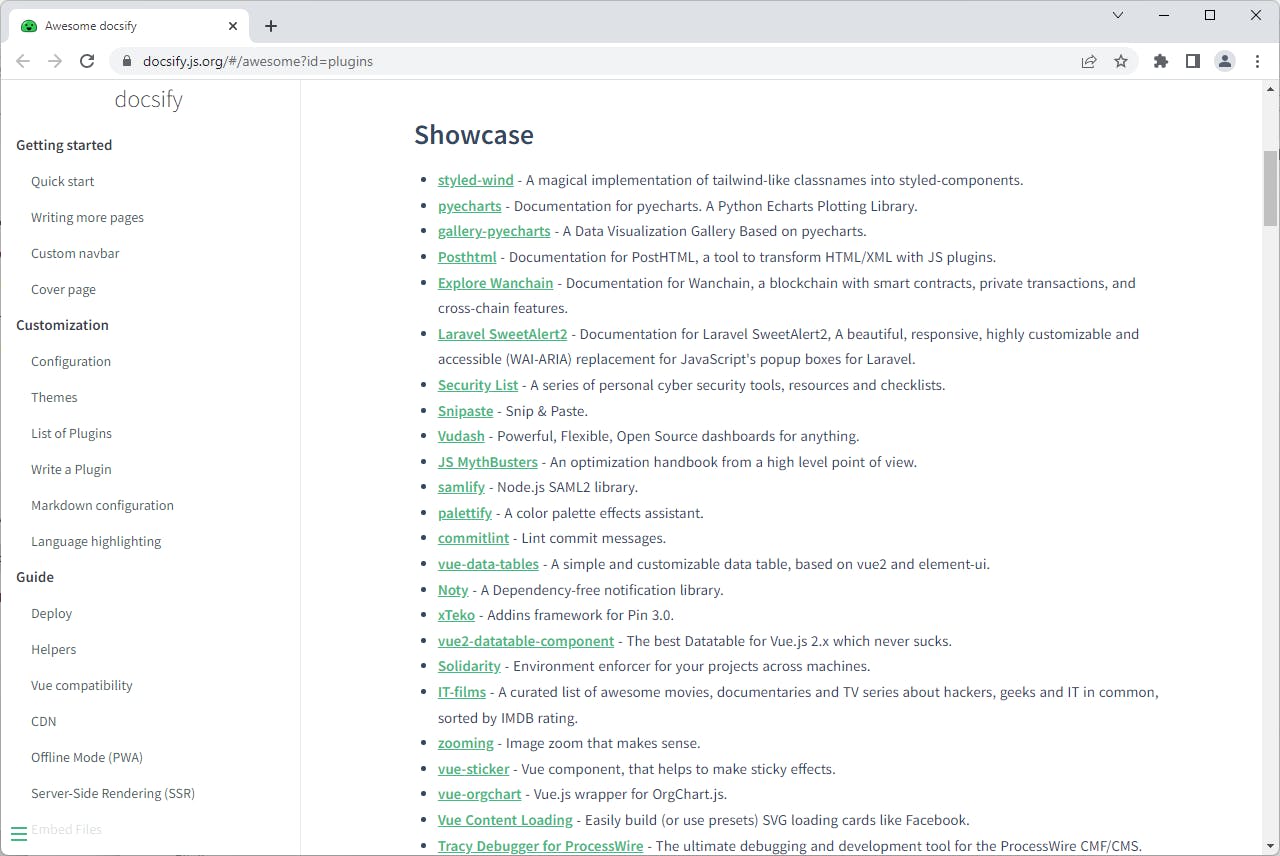Open the styled-wind showcase link
The image size is (1280, 856).
476,180
